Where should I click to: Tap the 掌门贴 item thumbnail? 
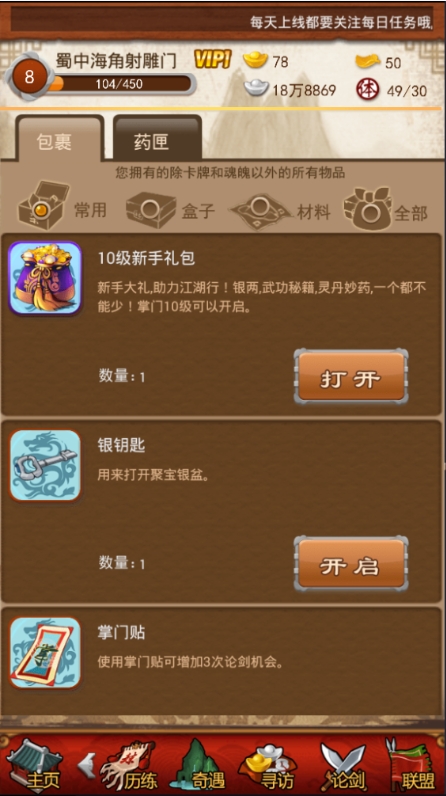click(x=45, y=653)
